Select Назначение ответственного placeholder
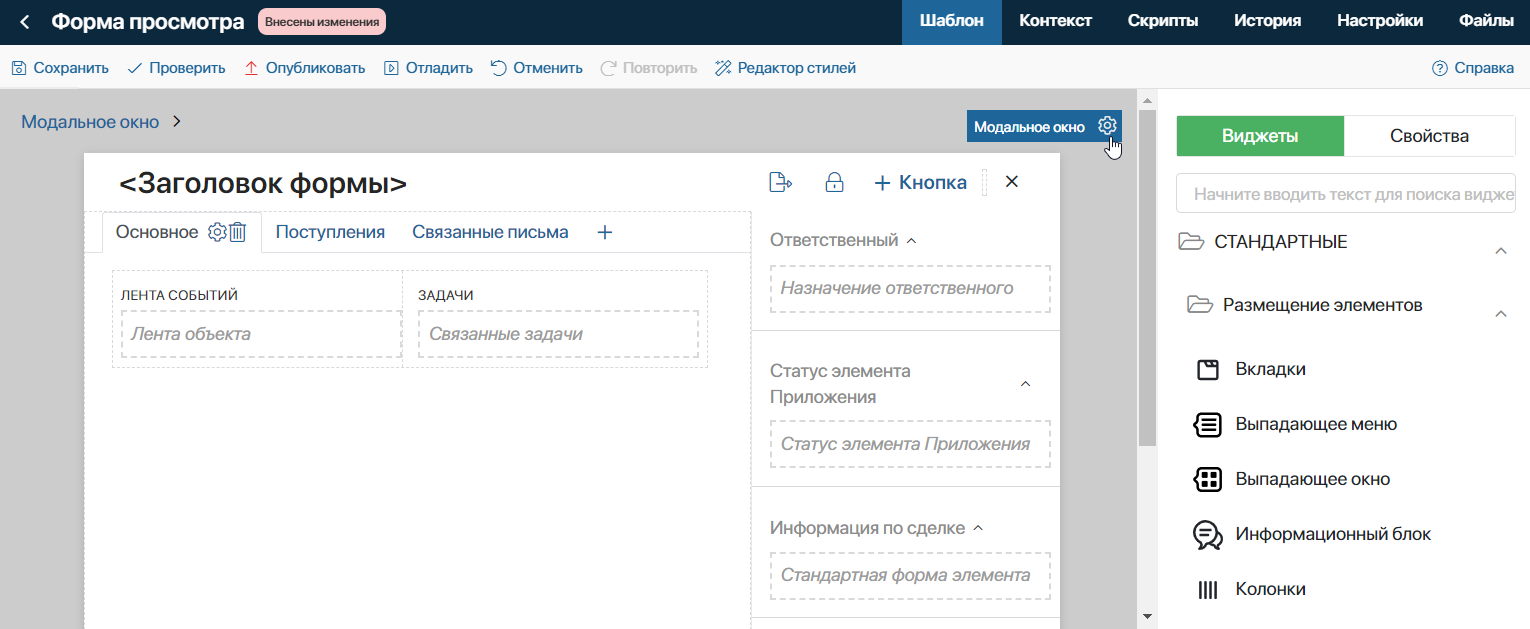Image resolution: width=1530 pixels, height=629 pixels. click(910, 289)
